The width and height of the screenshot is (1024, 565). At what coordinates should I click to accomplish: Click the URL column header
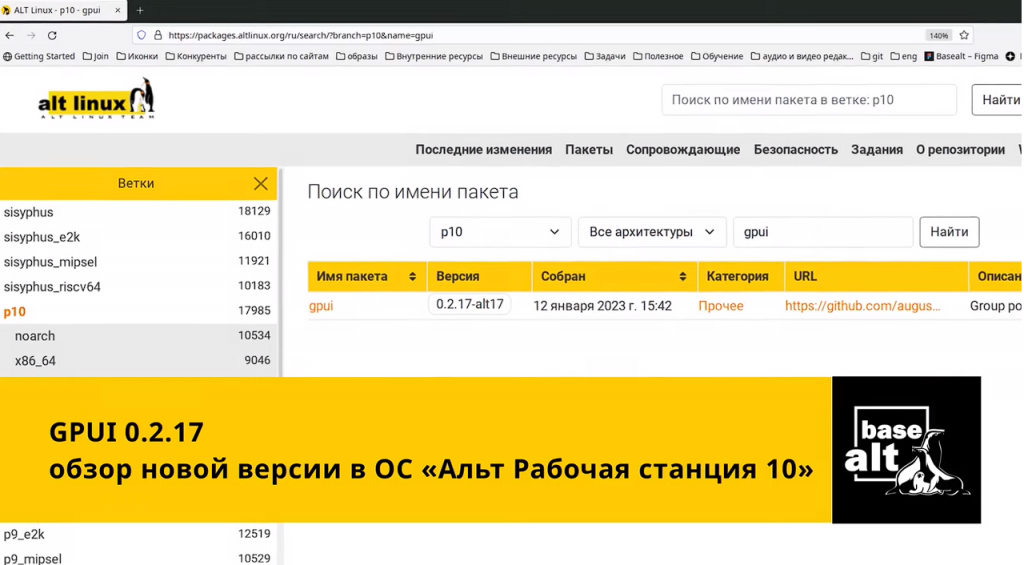(876, 276)
